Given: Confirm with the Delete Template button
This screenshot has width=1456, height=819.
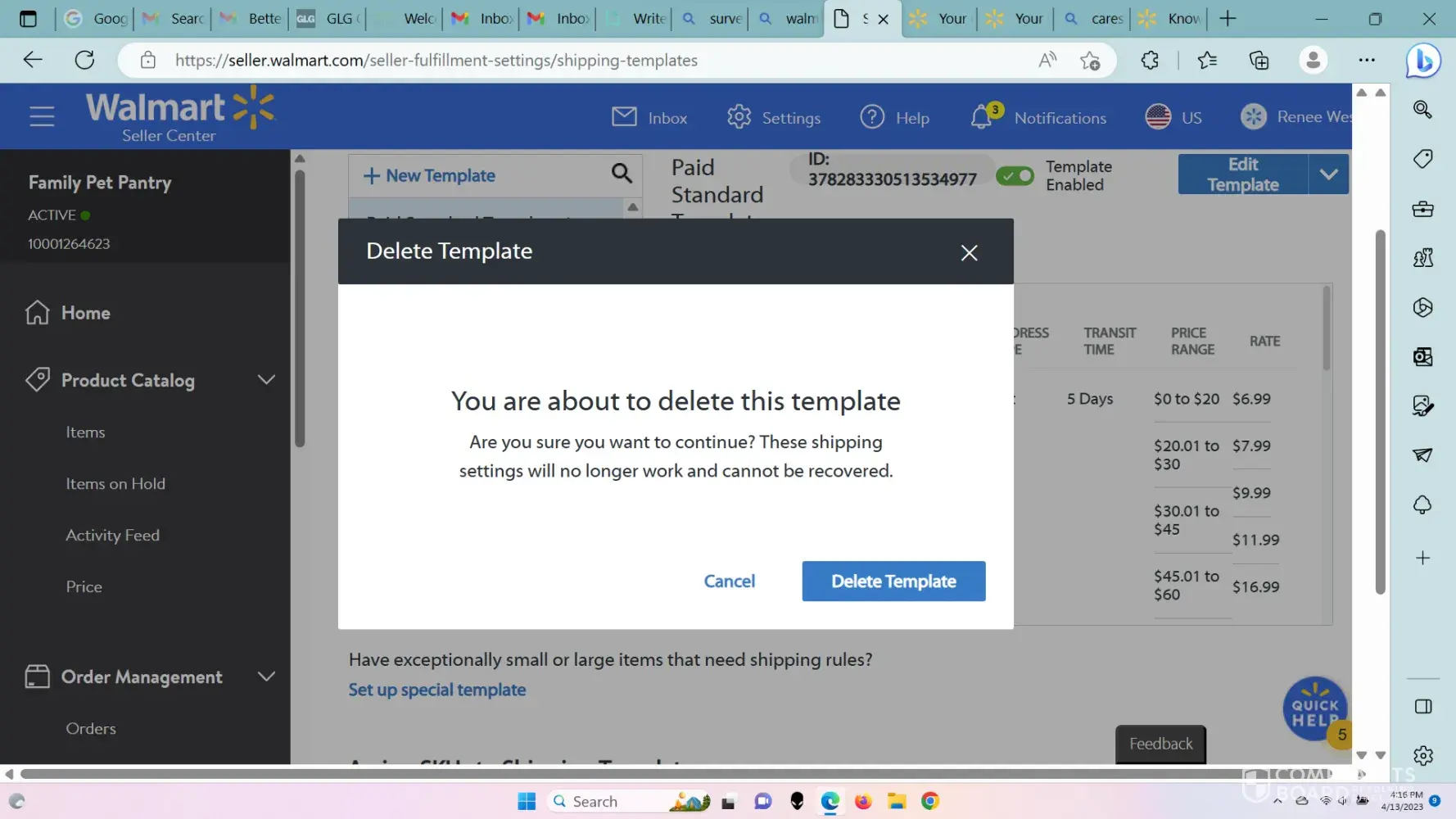Looking at the screenshot, I should [x=893, y=581].
